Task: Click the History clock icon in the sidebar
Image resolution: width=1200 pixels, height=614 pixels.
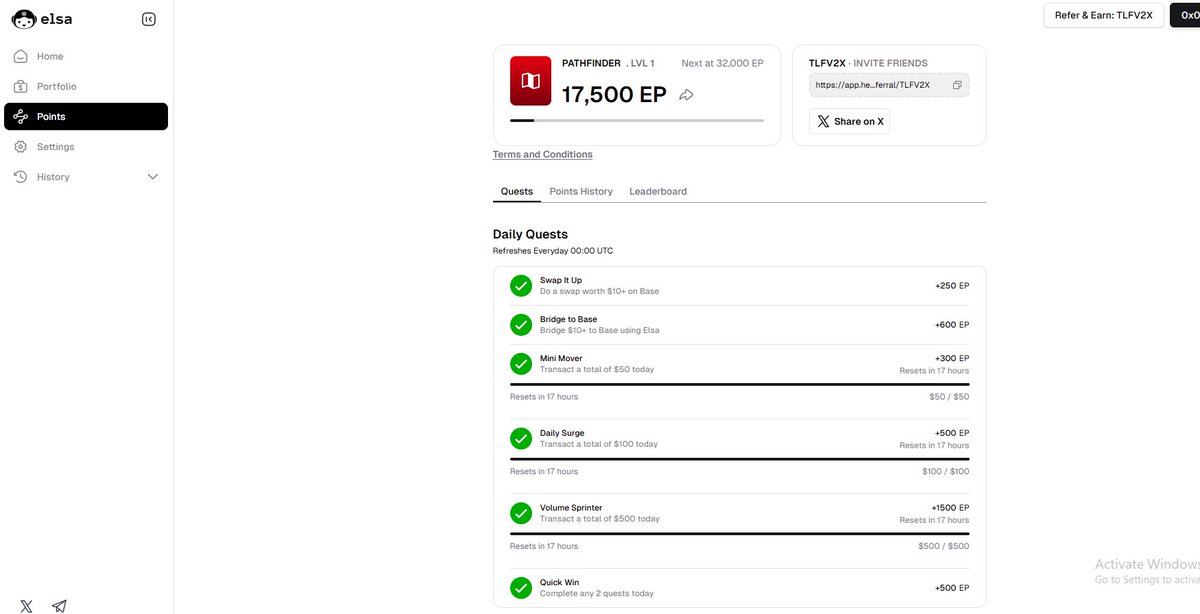Action: (x=21, y=176)
